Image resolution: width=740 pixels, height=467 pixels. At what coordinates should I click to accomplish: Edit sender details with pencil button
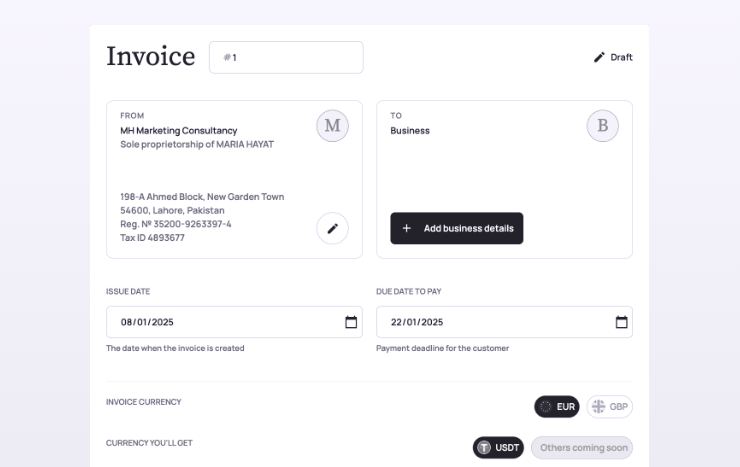point(332,228)
